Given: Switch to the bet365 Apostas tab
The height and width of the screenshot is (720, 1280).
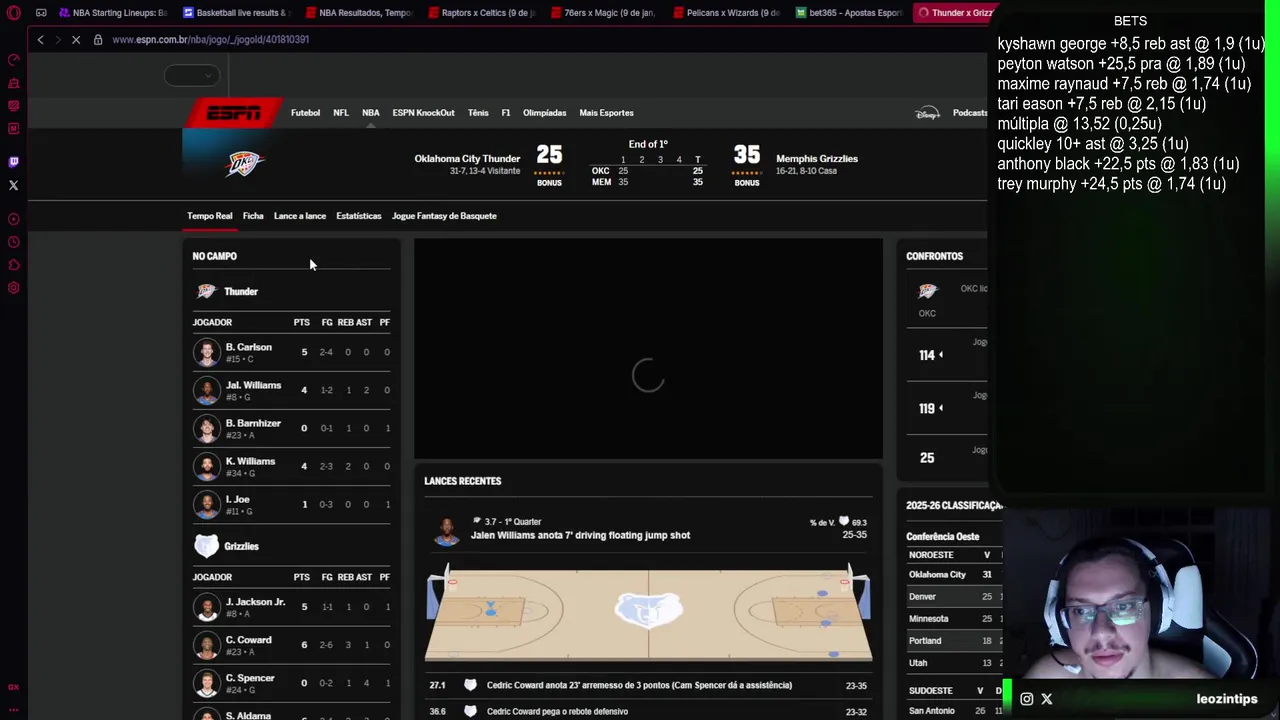Looking at the screenshot, I should click(x=850, y=13).
